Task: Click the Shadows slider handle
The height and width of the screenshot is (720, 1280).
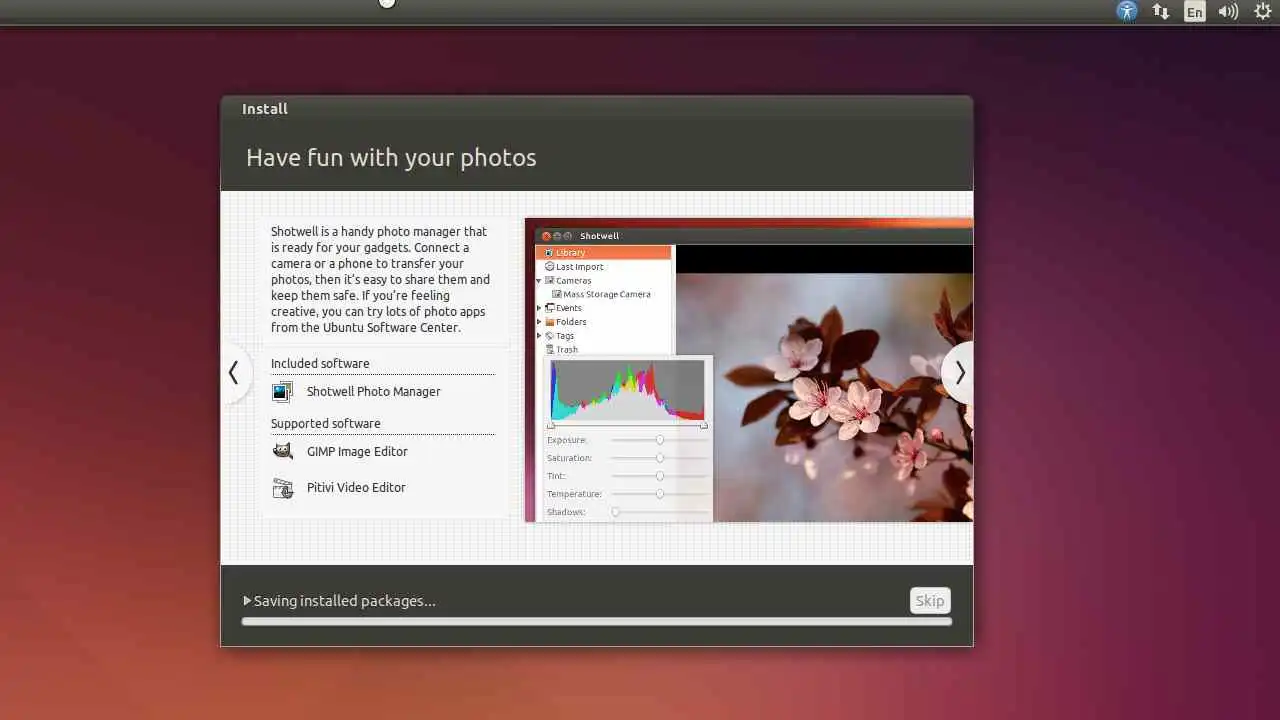Action: pyautogui.click(x=615, y=512)
